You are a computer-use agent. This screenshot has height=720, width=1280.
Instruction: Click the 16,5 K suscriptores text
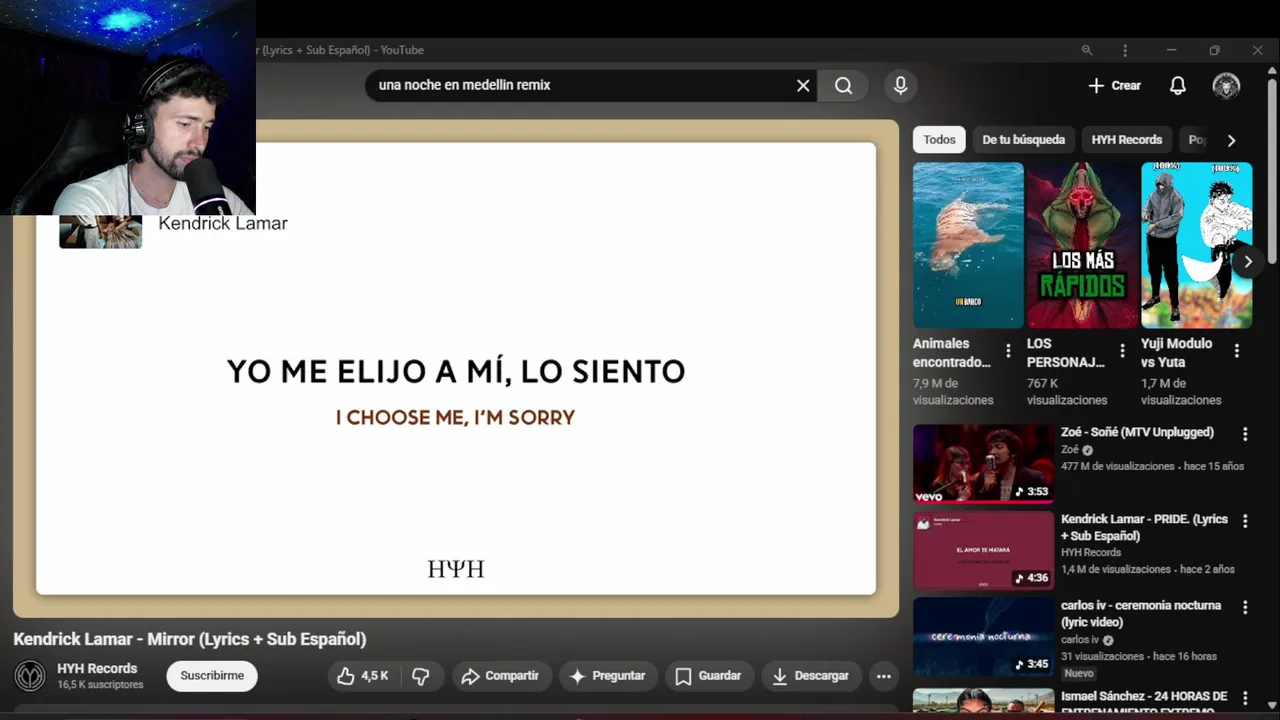100,685
